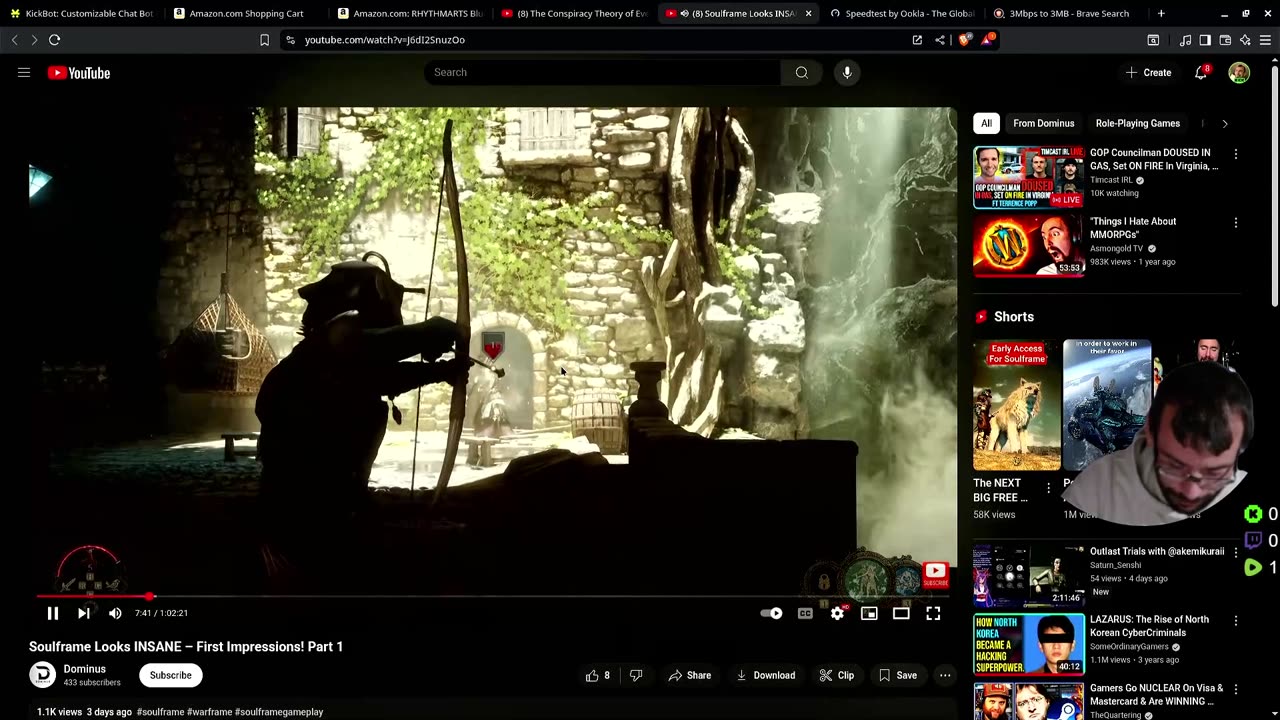Click the browser address bar URL
Image resolution: width=1280 pixels, height=720 pixels.
[x=385, y=40]
